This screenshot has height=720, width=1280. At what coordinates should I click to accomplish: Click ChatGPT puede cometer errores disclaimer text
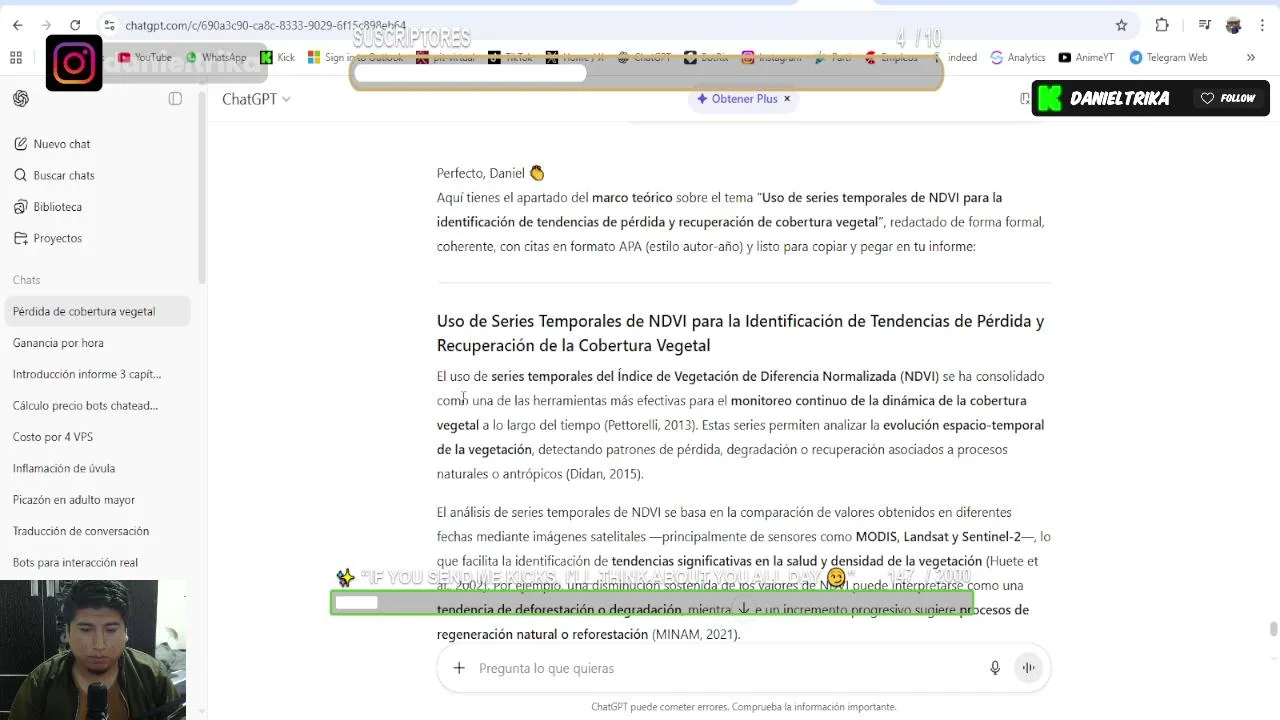click(x=743, y=707)
